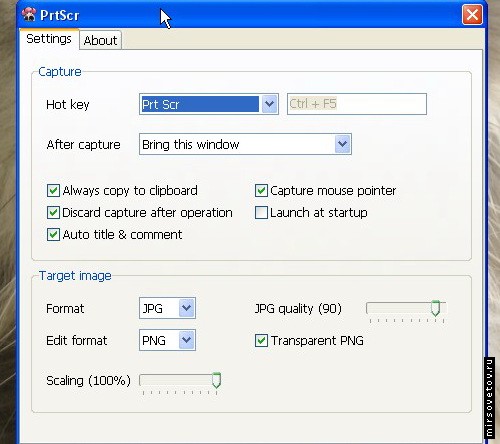Uncheck Capture mouse pointer option

[261, 191]
